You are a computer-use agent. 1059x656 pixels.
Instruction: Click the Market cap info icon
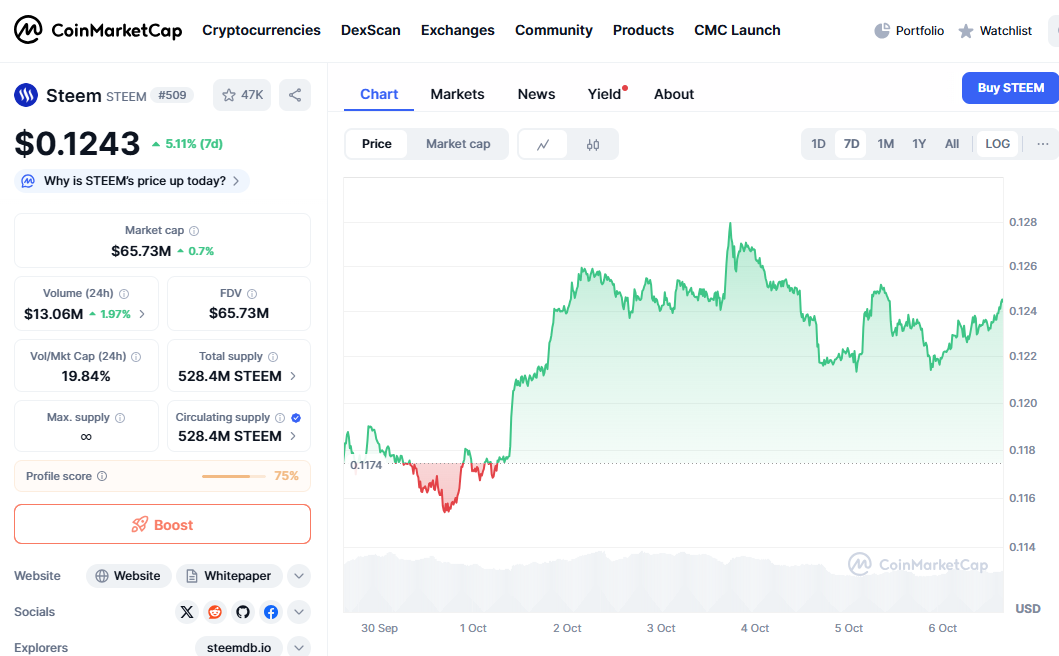(194, 231)
